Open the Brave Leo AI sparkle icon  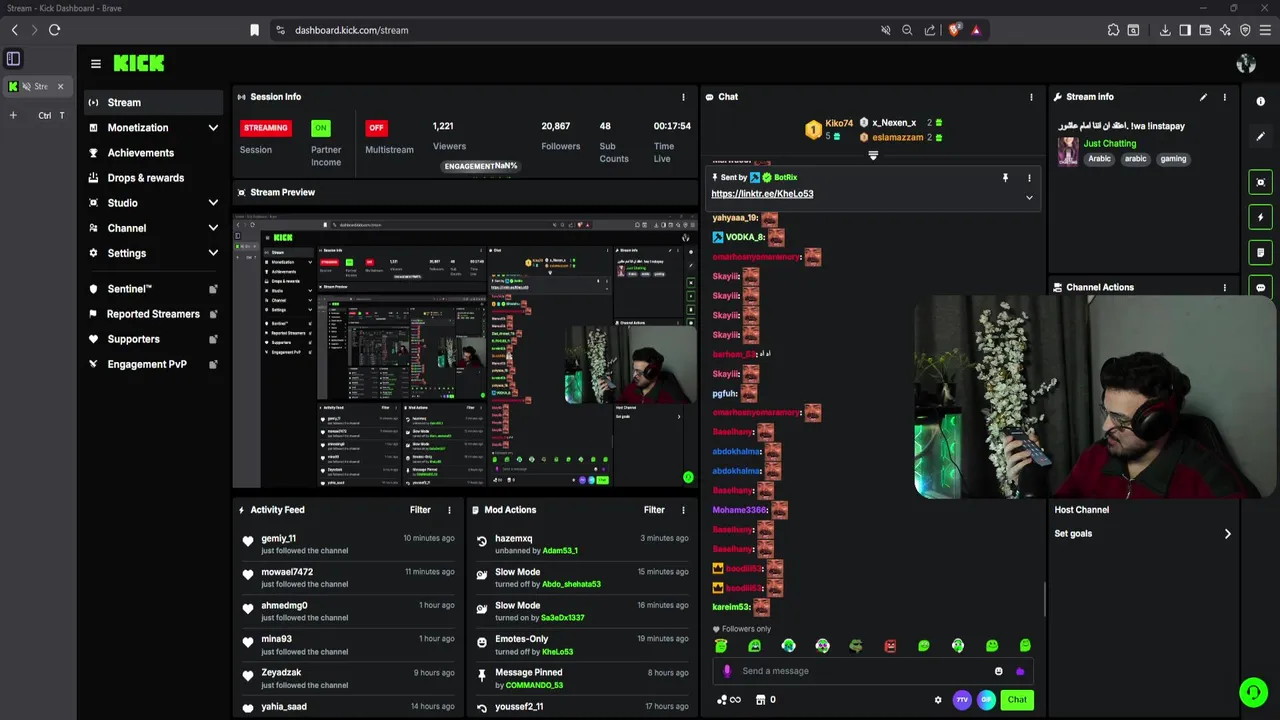click(1225, 30)
